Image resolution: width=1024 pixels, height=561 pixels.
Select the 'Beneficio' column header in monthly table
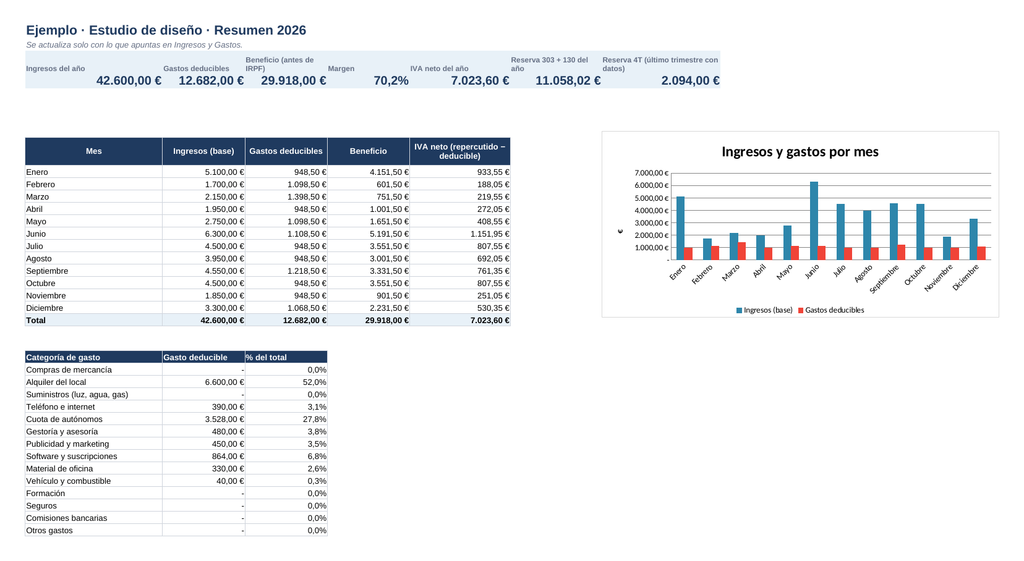(368, 151)
